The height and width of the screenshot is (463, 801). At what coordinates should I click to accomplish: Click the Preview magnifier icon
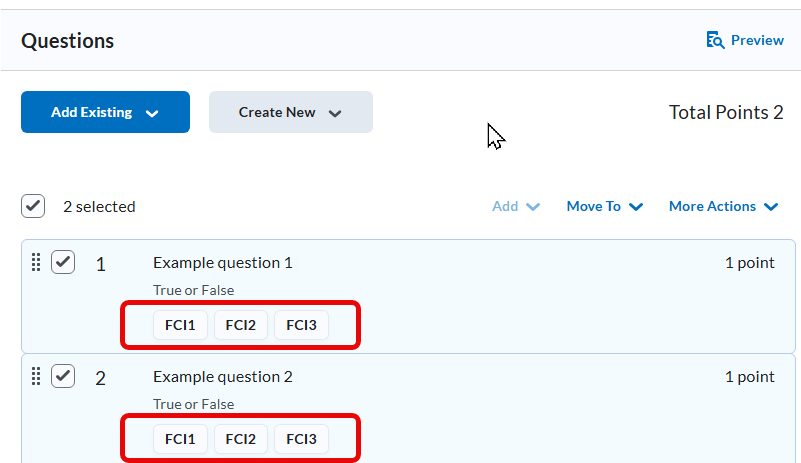(715, 40)
